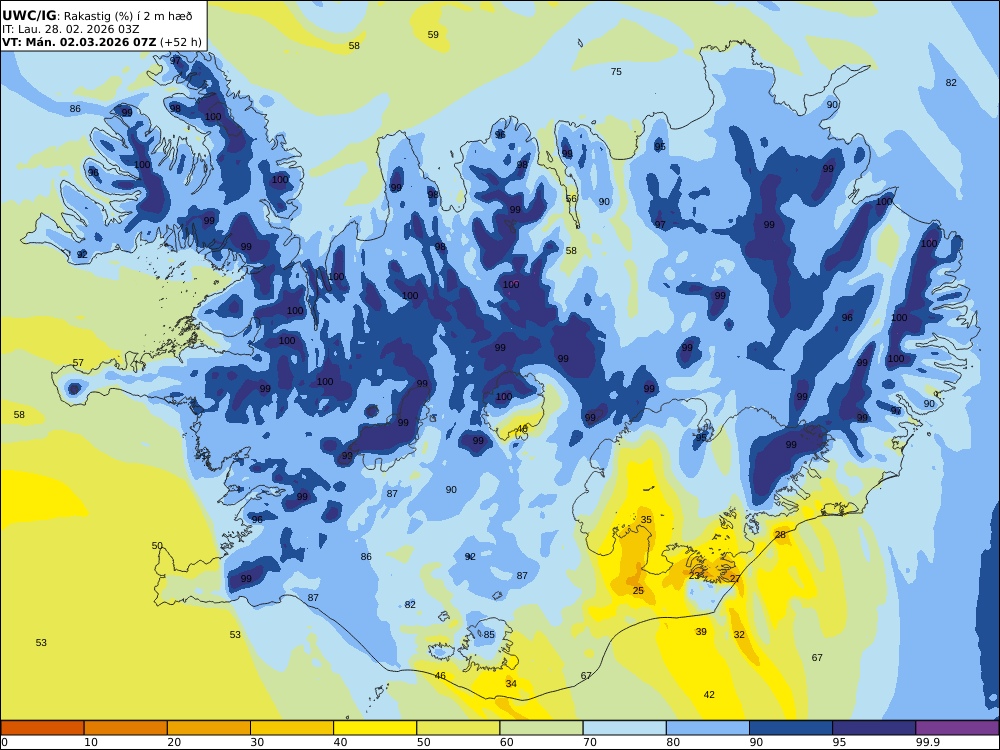Image resolution: width=1000 pixels, height=750 pixels.
Task: Click the humidity value "57" on the map
Action: pos(78,363)
